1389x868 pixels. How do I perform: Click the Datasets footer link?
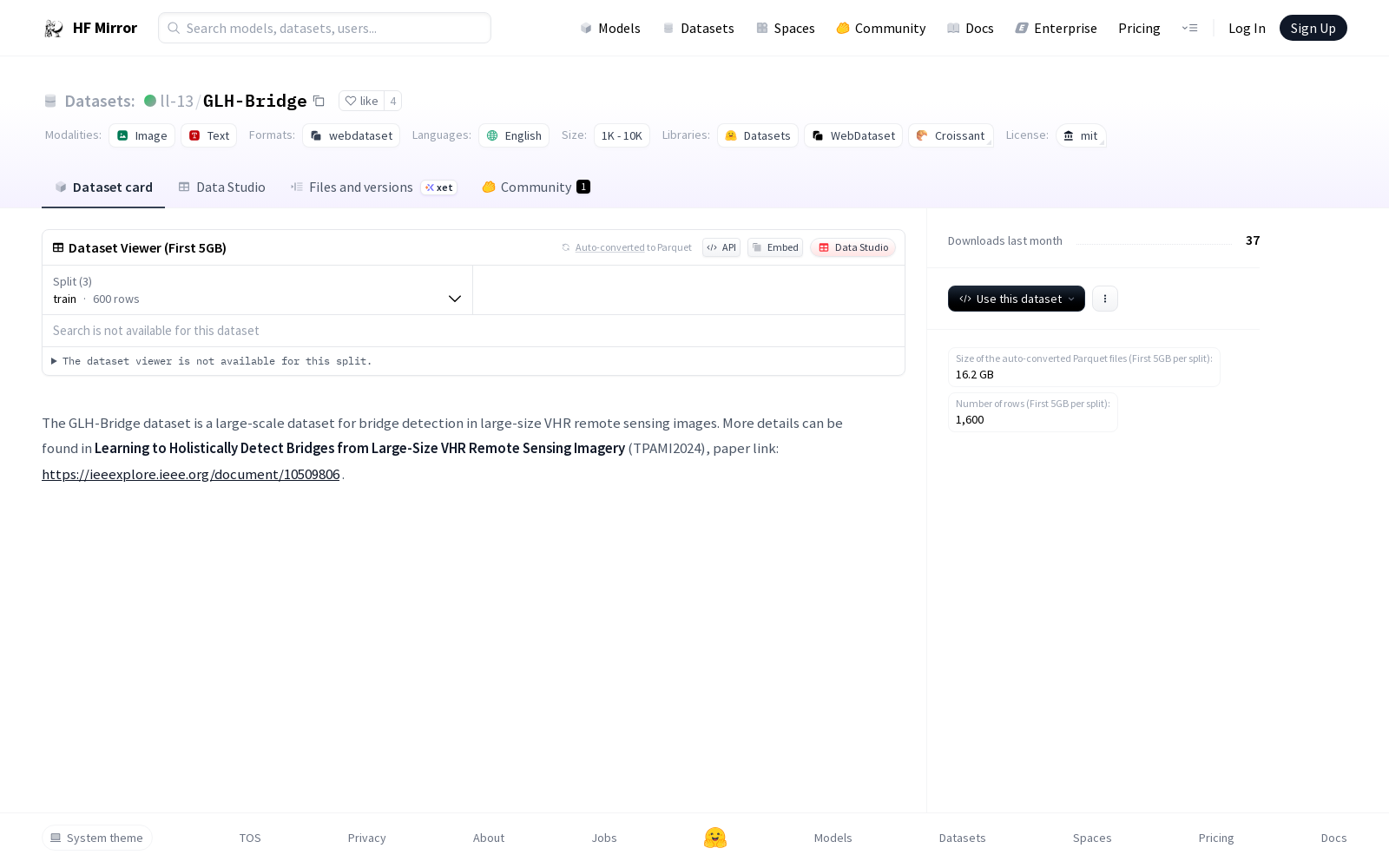point(963,838)
